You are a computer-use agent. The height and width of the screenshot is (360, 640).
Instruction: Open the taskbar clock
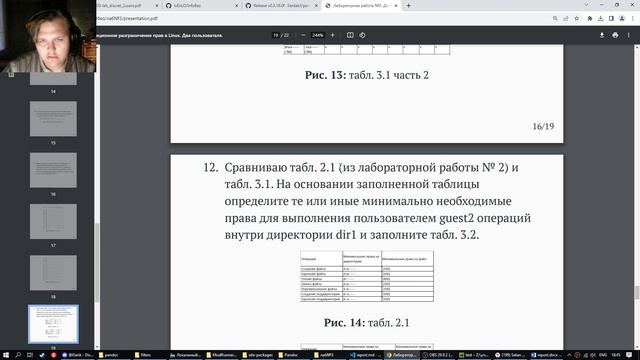(616, 355)
